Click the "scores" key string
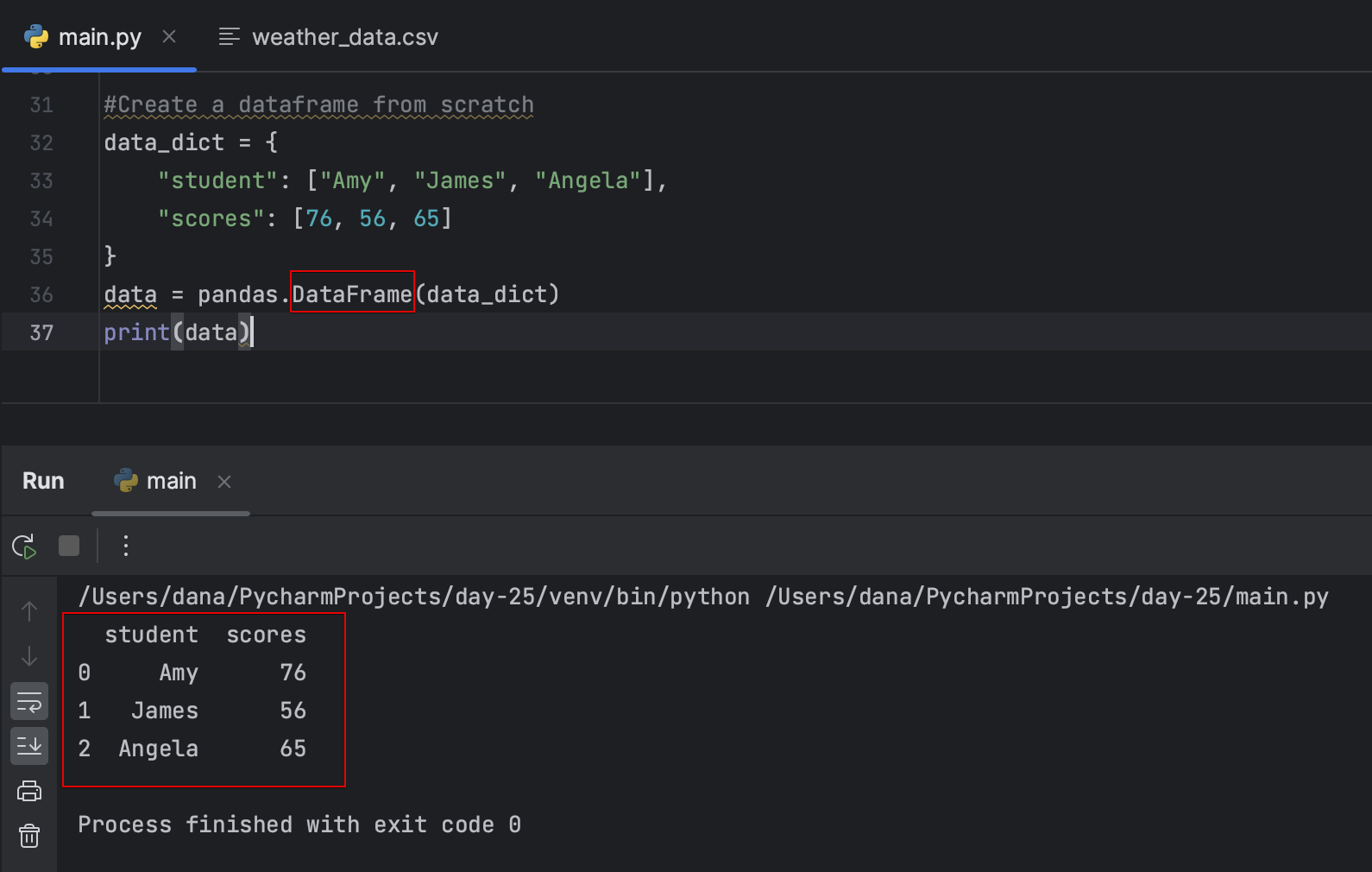Viewport: 1372px width, 872px height. pyautogui.click(x=211, y=218)
